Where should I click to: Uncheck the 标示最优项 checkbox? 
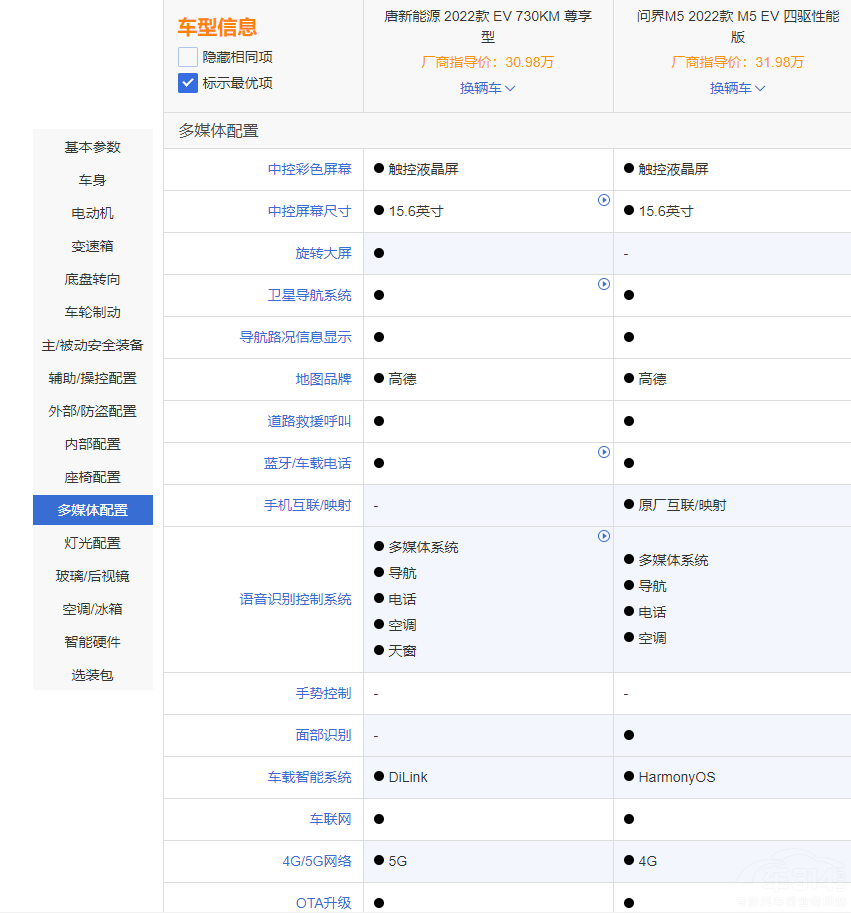188,83
